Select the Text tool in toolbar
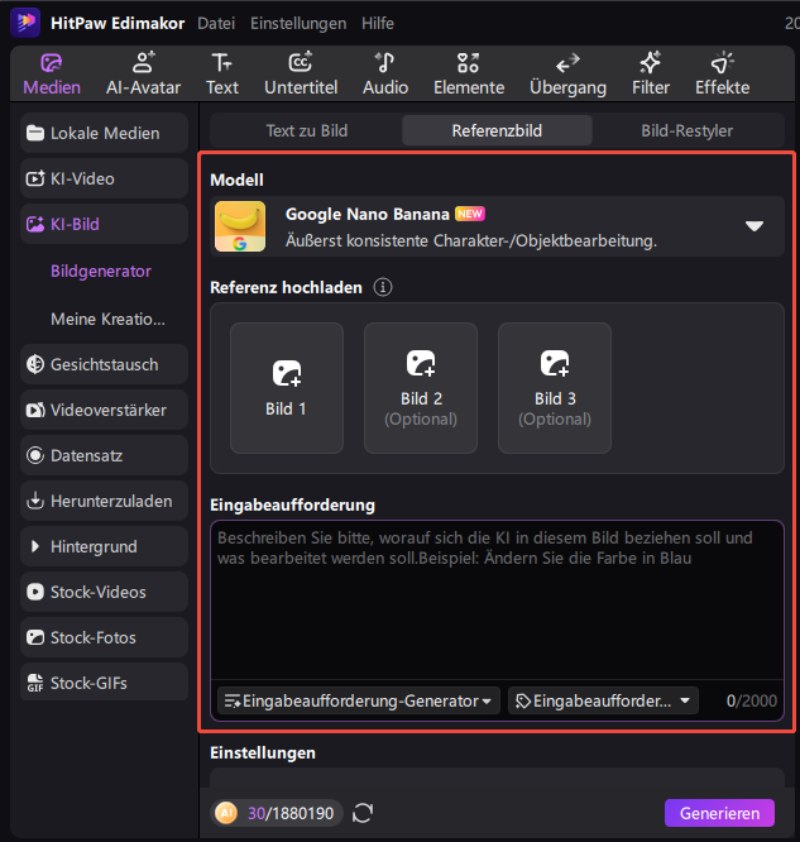 click(222, 74)
